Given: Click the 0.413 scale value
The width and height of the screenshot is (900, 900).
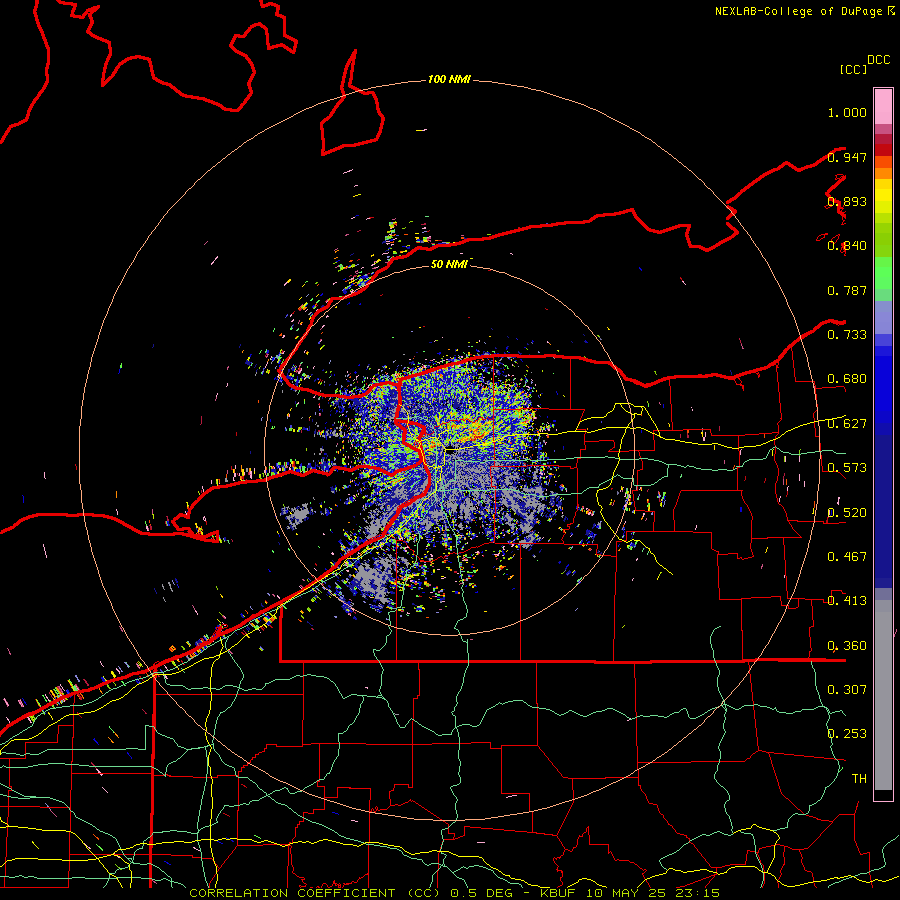Looking at the screenshot, I should 847,601.
